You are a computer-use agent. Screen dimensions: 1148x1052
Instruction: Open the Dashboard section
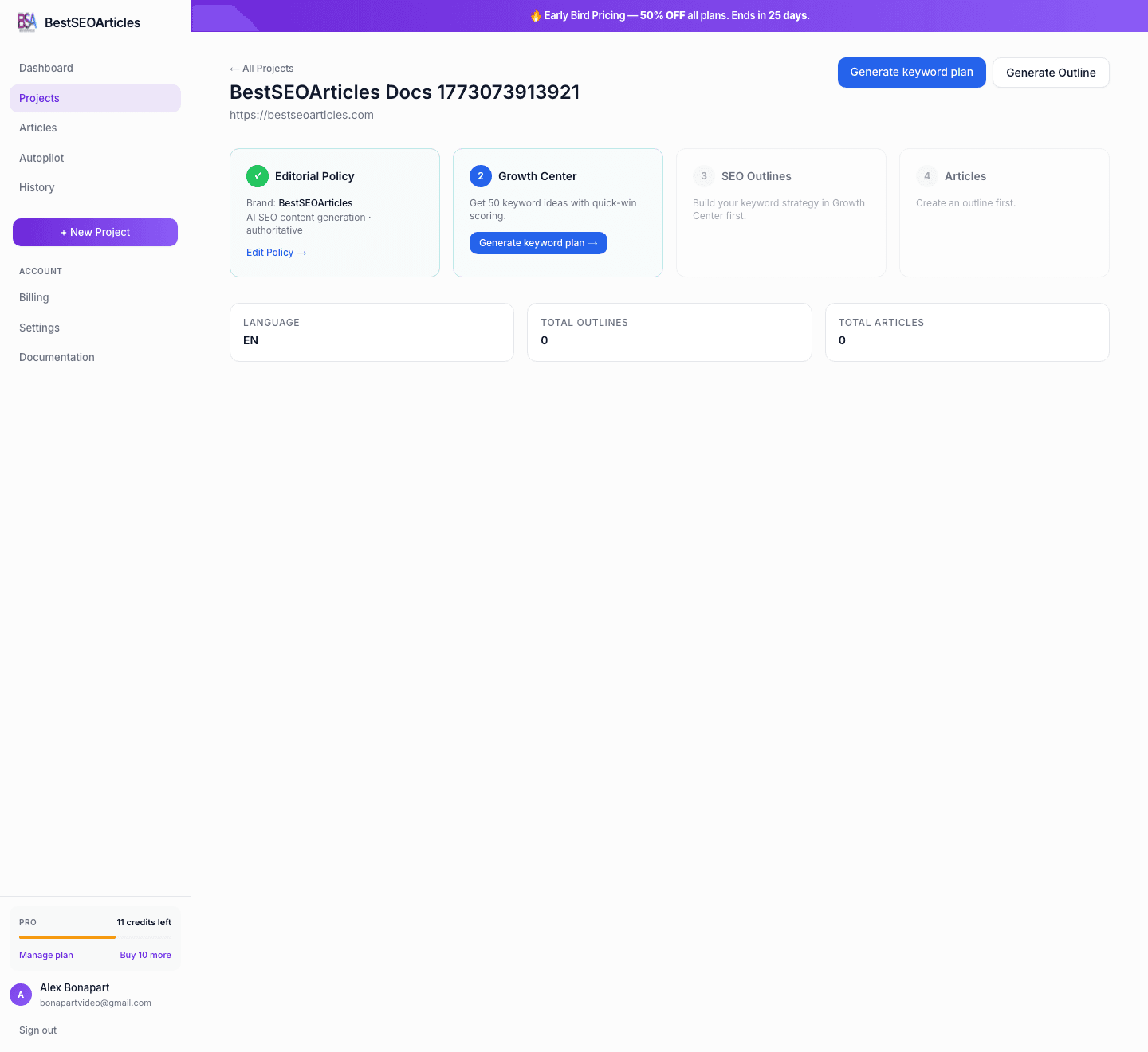click(x=46, y=68)
